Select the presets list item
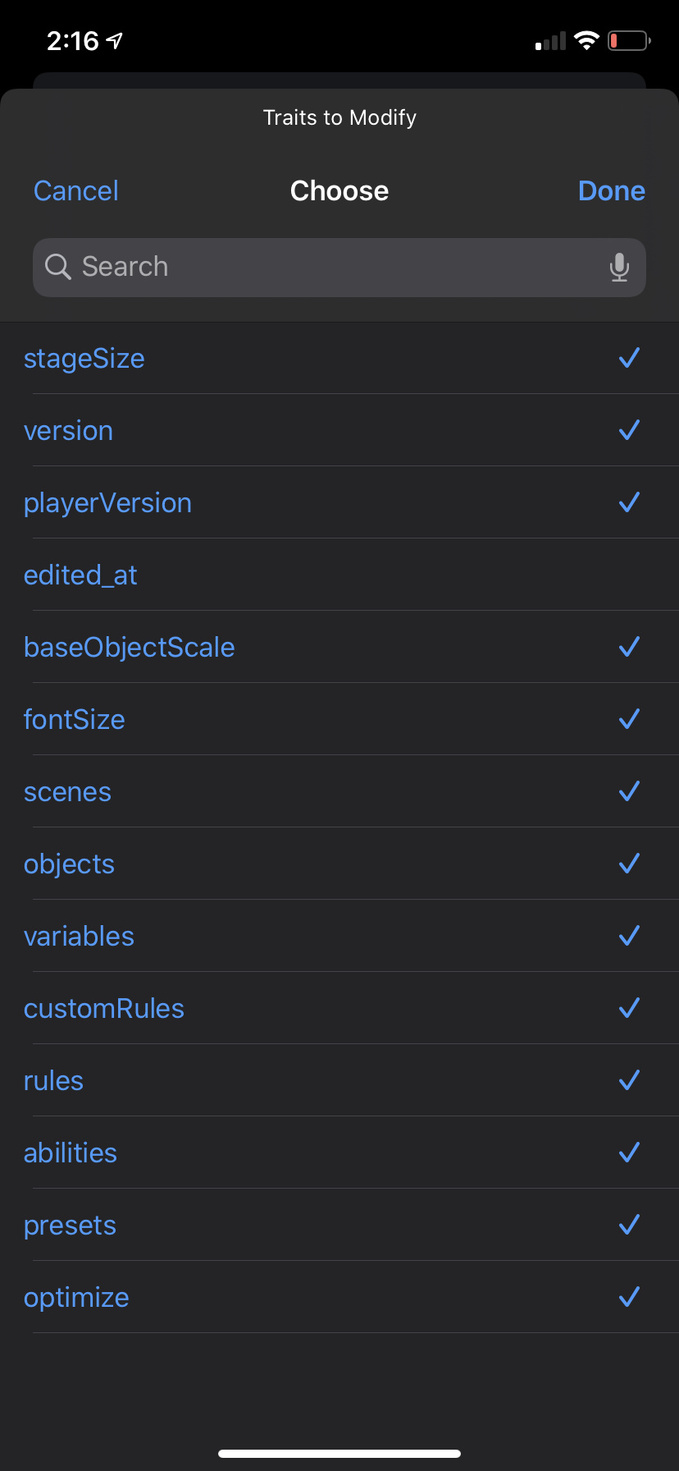The width and height of the screenshot is (679, 1471). pyautogui.click(x=70, y=1225)
